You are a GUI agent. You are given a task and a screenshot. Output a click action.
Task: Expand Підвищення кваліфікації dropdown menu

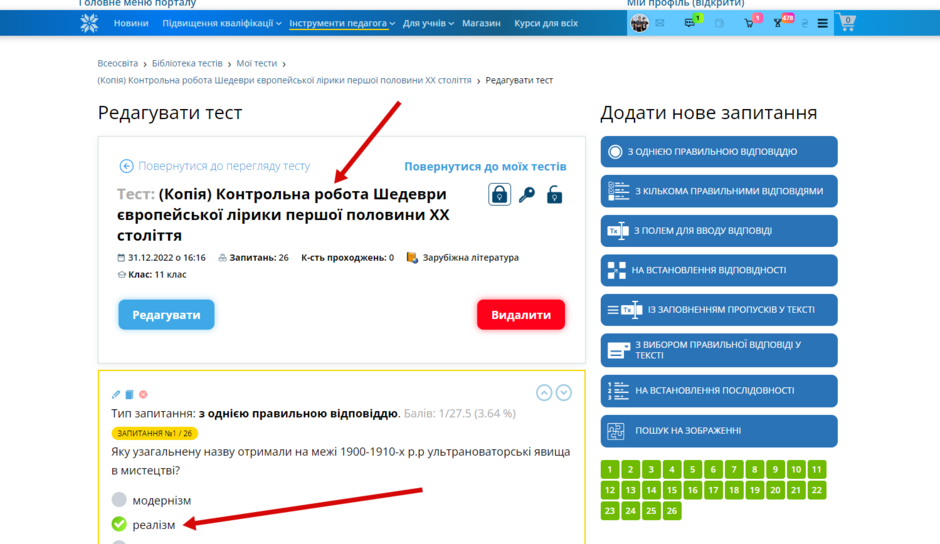[x=221, y=23]
